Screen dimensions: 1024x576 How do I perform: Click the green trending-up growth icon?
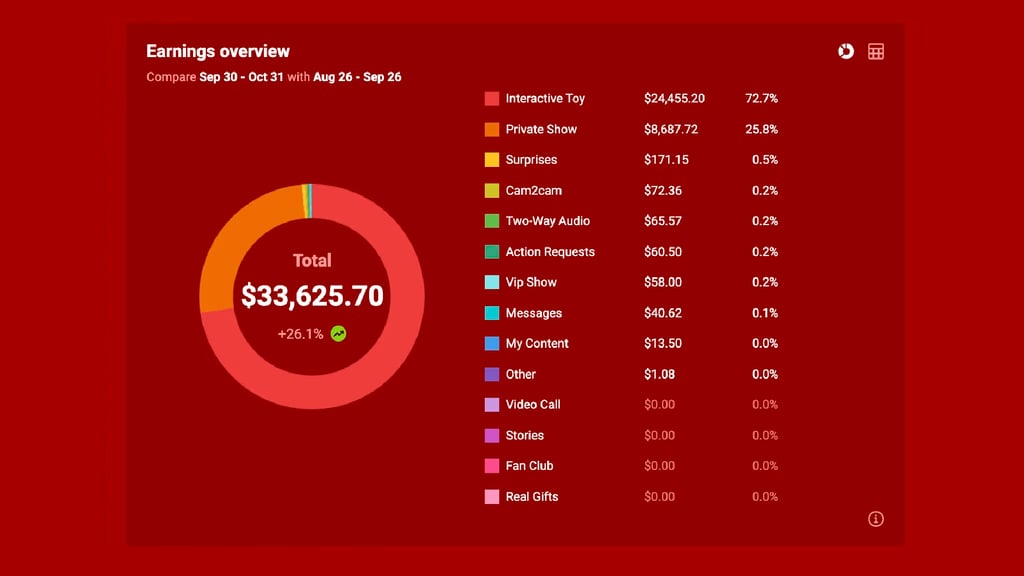(x=339, y=334)
